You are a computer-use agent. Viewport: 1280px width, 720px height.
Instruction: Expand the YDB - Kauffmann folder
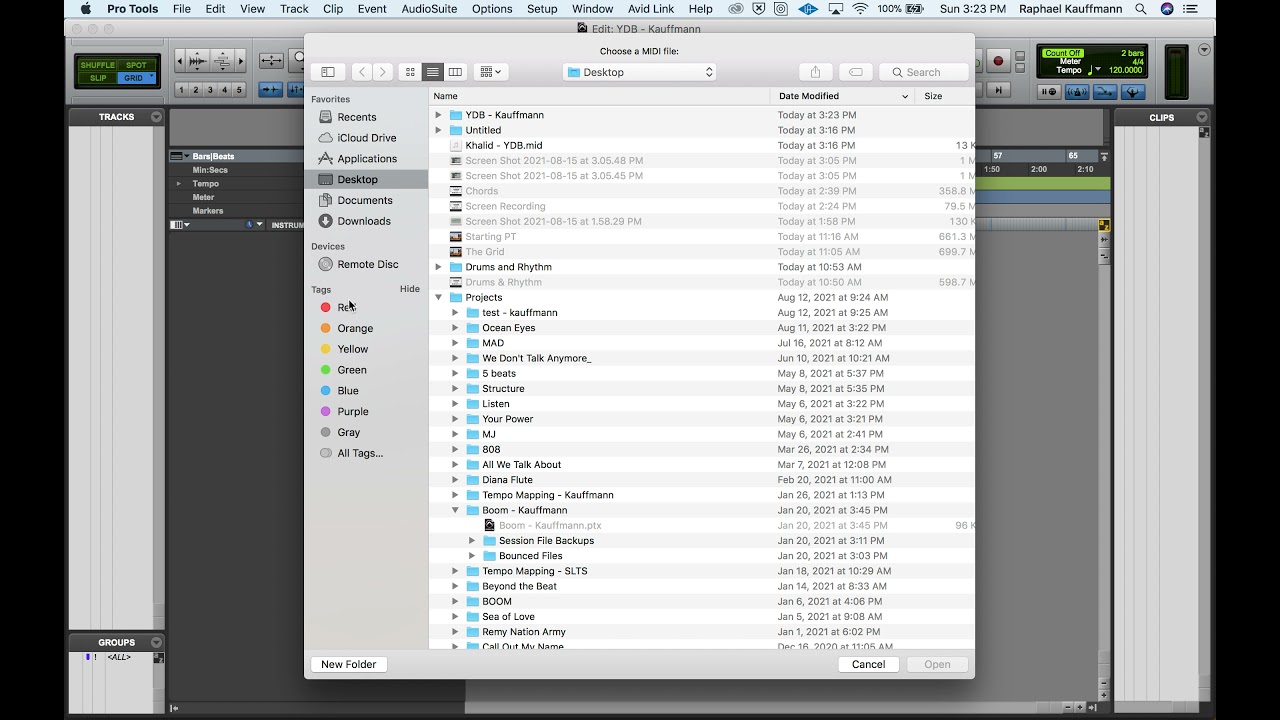tap(438, 115)
